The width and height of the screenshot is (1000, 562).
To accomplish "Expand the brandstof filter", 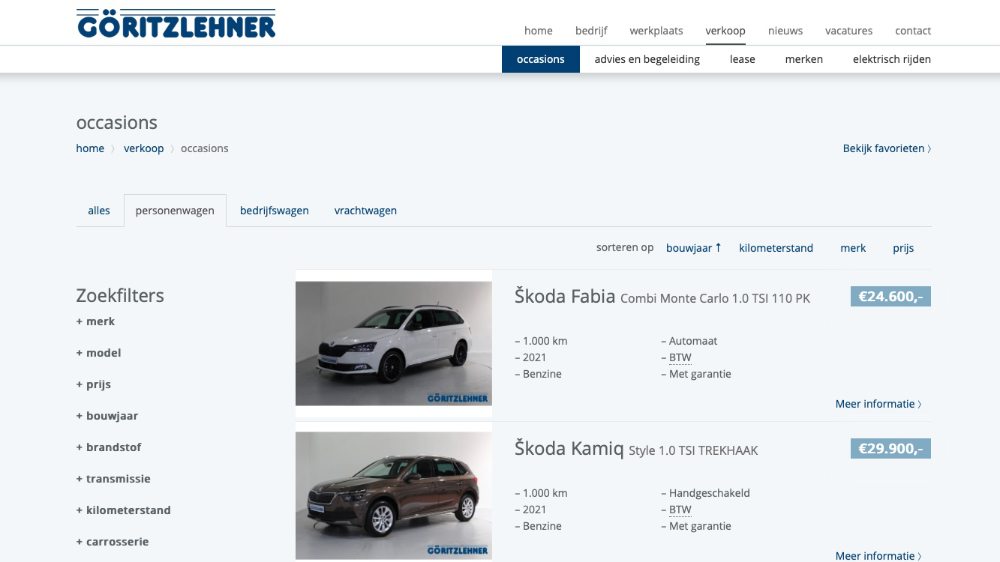I will tap(108, 448).
